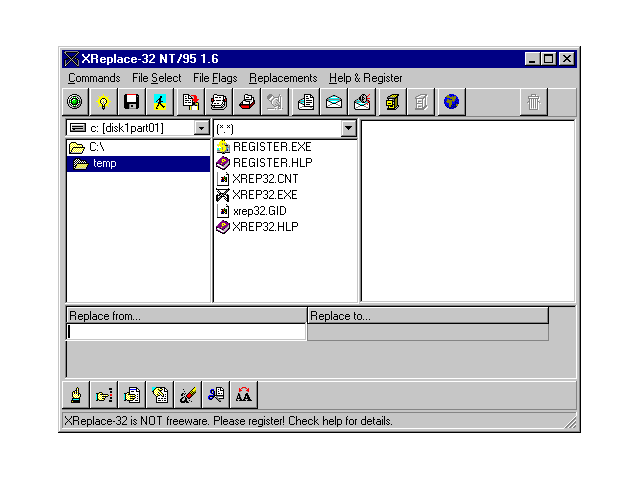Click the globe icon in the toolbar
This screenshot has height=480, width=640.
tap(450, 101)
